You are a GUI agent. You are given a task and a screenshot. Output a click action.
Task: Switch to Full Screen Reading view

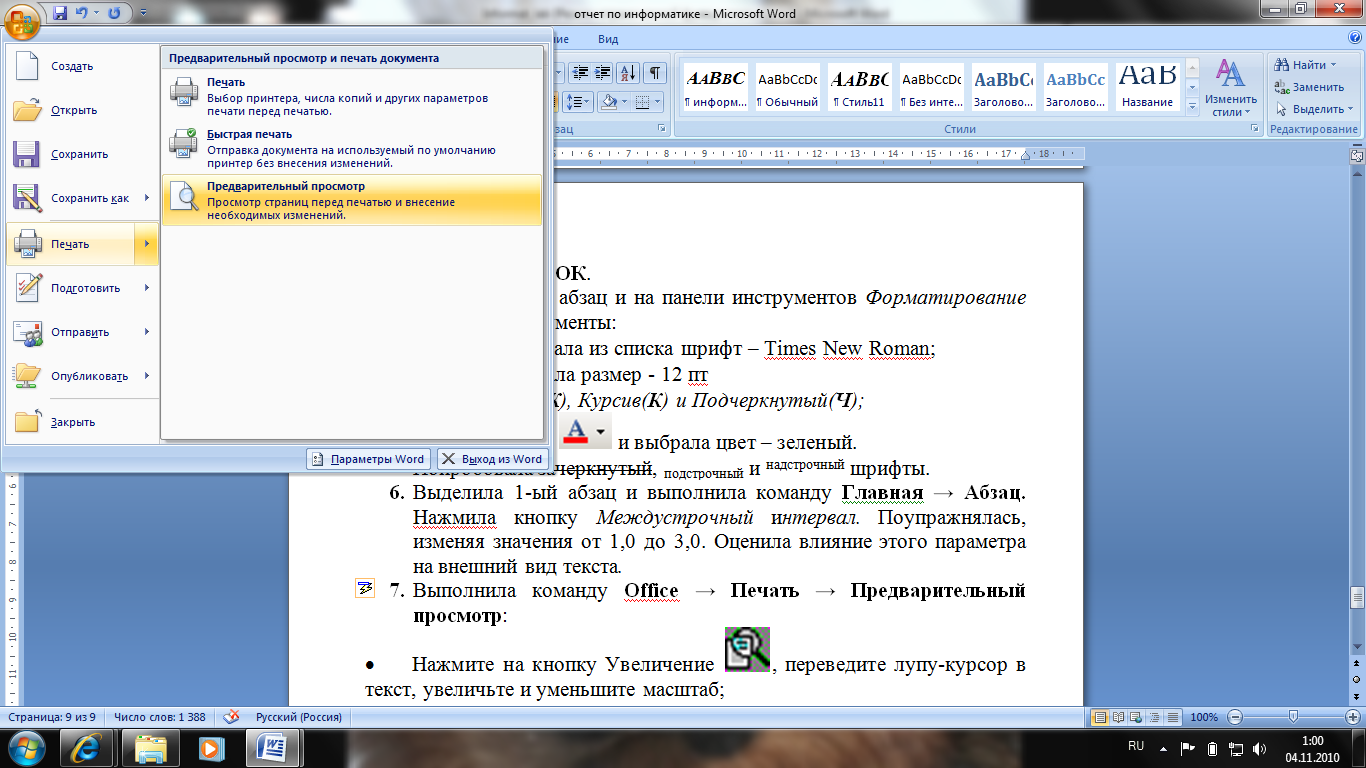click(x=1119, y=717)
